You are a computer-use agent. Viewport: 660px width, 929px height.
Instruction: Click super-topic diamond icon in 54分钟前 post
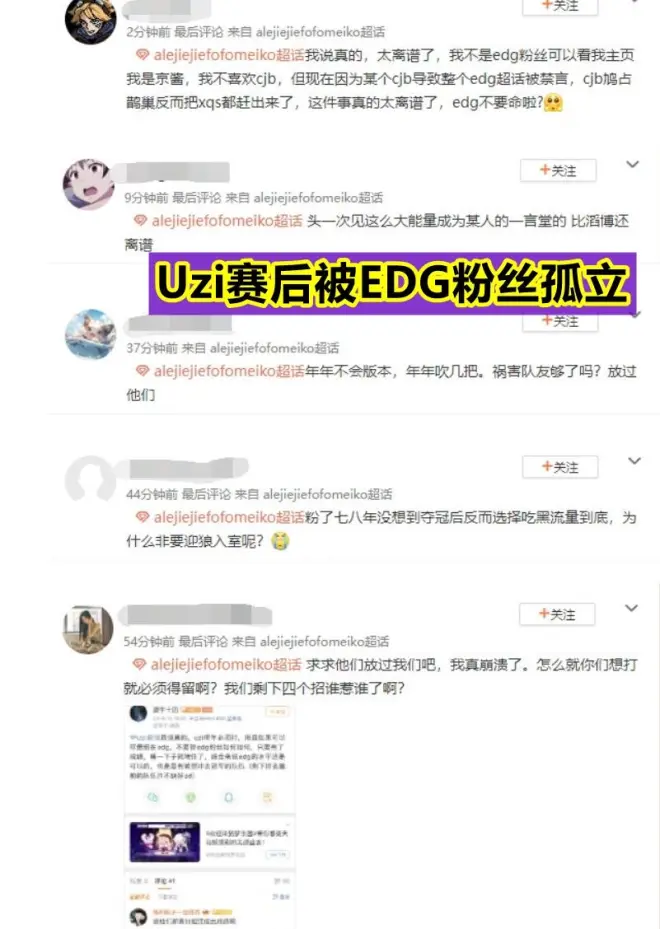click(139, 665)
